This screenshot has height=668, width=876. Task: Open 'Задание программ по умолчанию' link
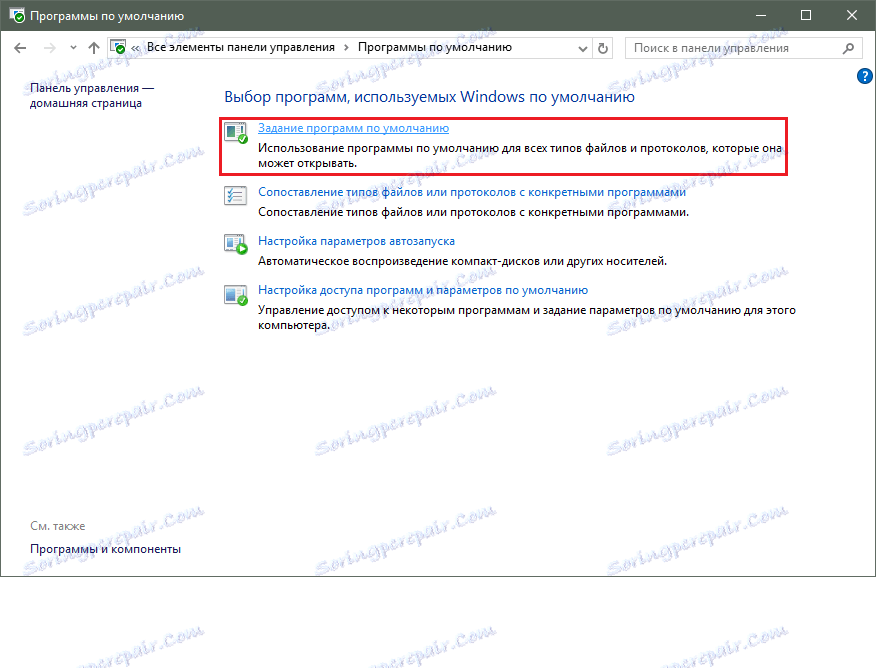pyautogui.click(x=353, y=128)
